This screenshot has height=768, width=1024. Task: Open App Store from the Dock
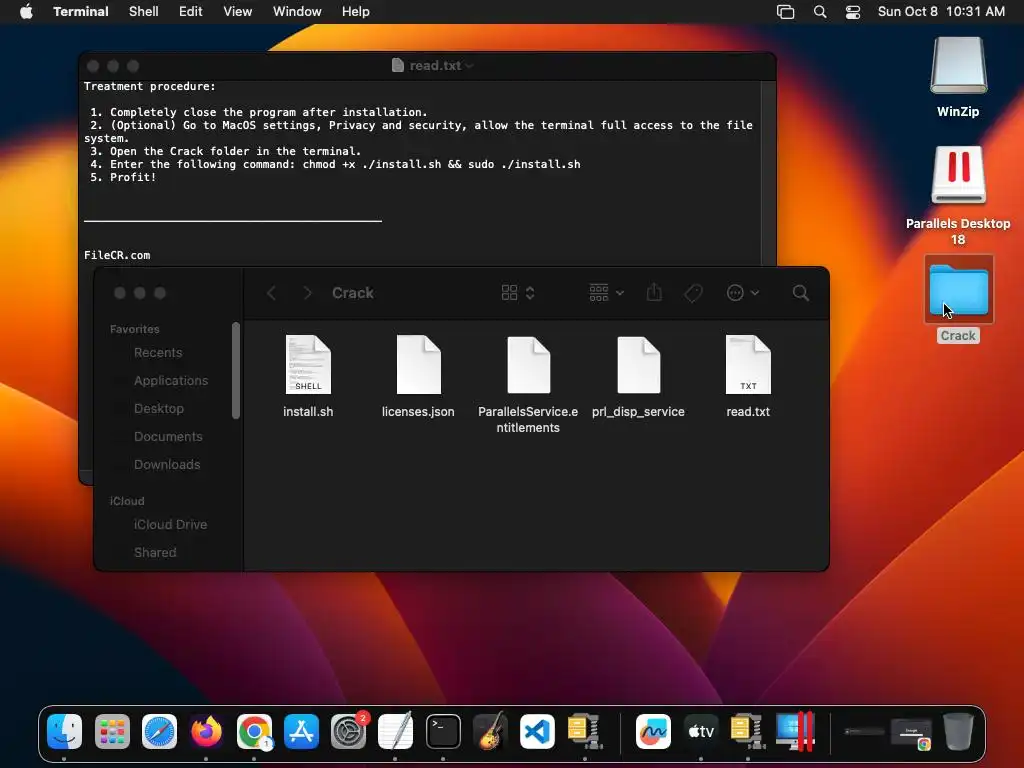[301, 731]
